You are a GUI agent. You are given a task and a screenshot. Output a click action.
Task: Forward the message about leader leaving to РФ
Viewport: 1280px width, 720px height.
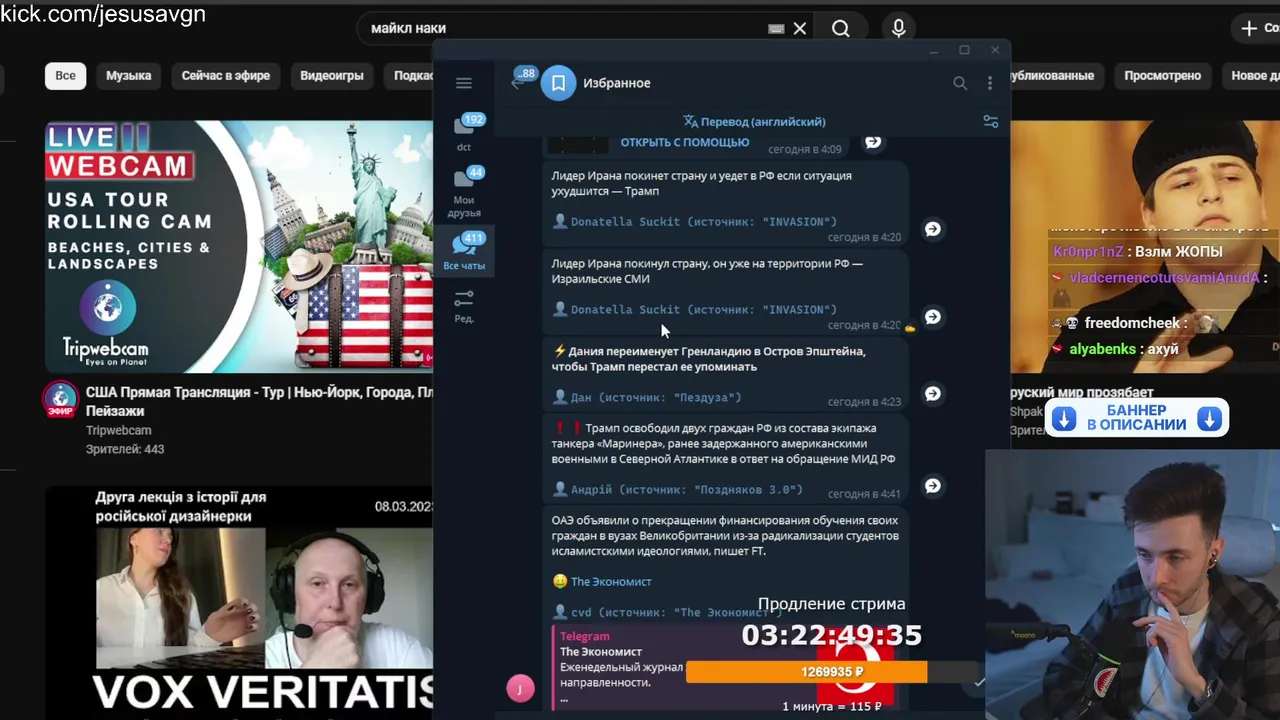(932, 229)
